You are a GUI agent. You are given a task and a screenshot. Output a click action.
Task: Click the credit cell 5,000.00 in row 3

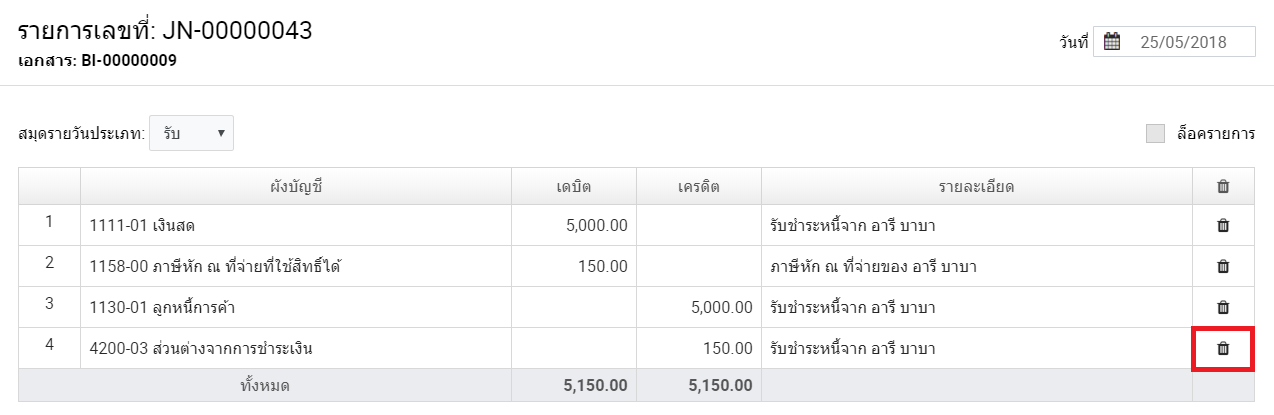pos(699,308)
